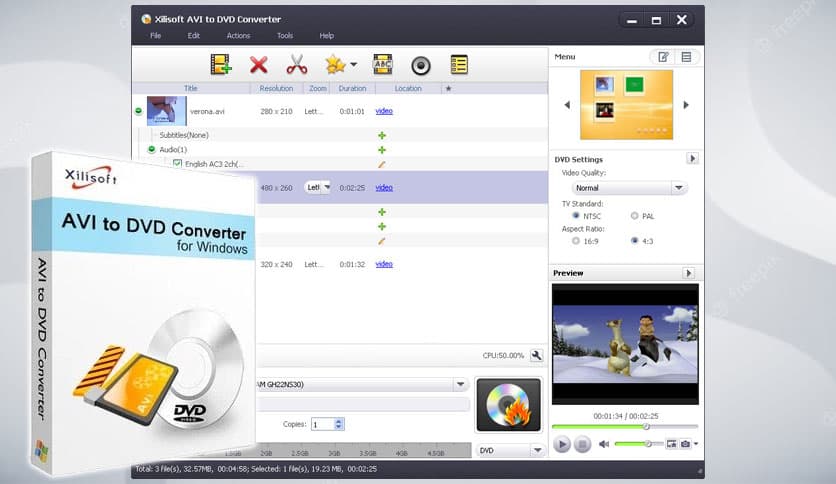Click the edit menu template icon

pos(663,57)
